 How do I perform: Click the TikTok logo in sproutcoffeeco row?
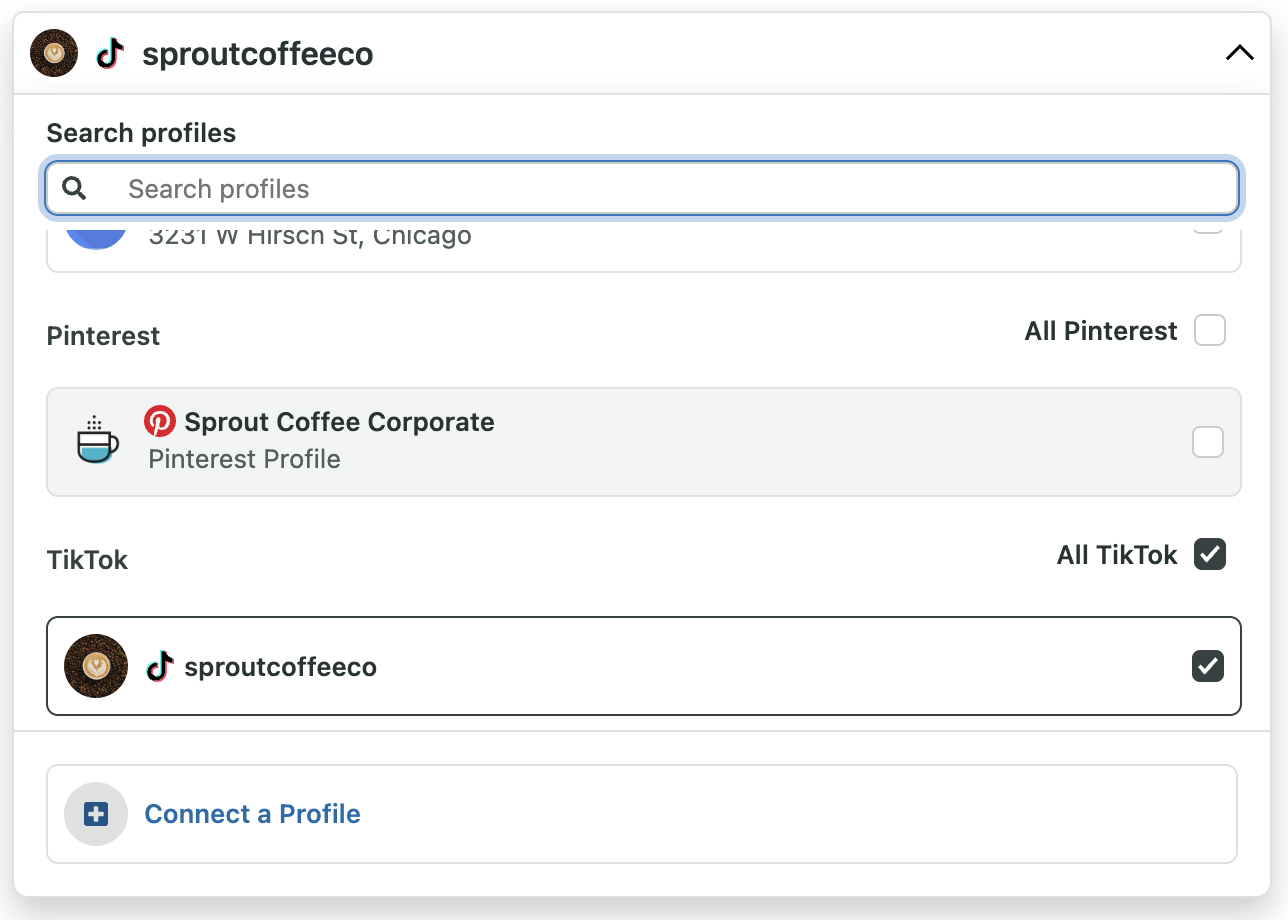click(x=160, y=666)
